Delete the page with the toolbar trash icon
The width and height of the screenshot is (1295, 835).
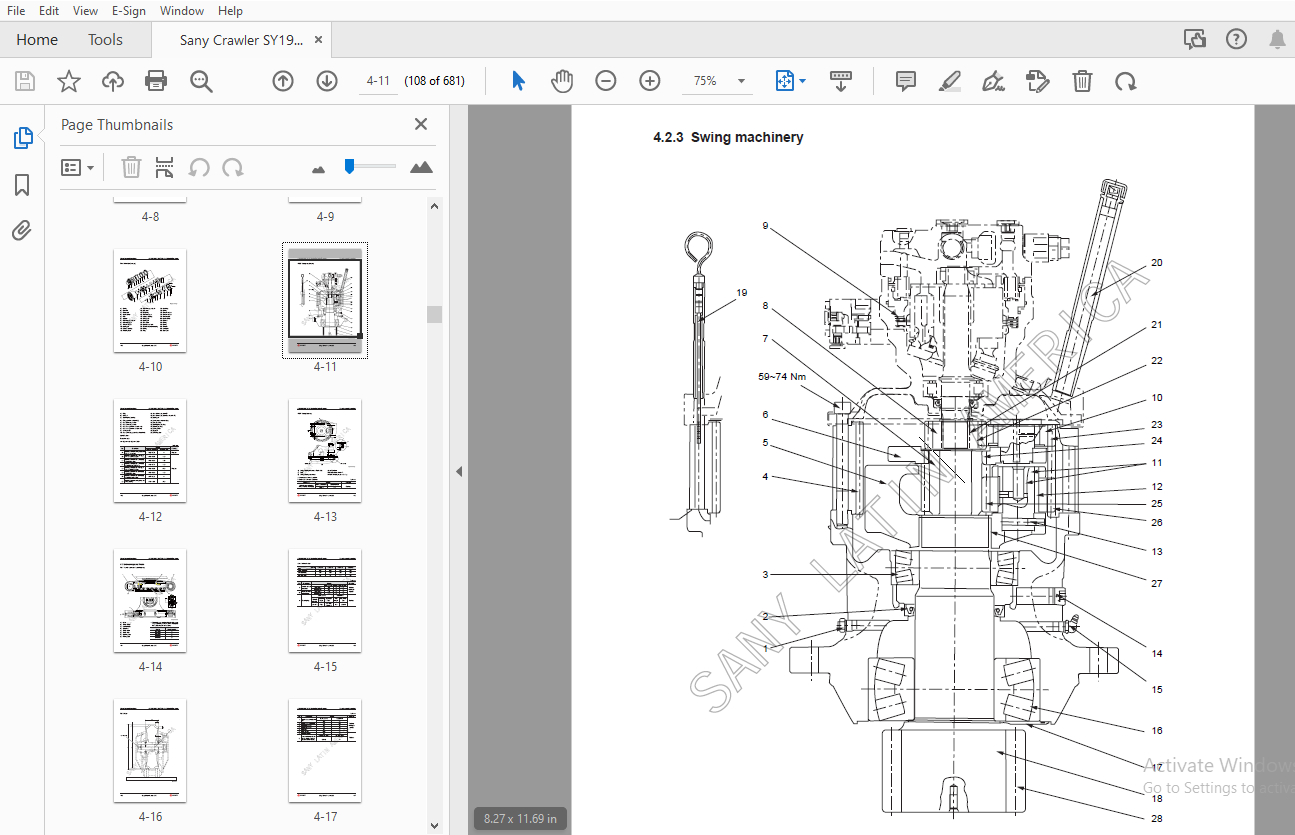point(1082,81)
